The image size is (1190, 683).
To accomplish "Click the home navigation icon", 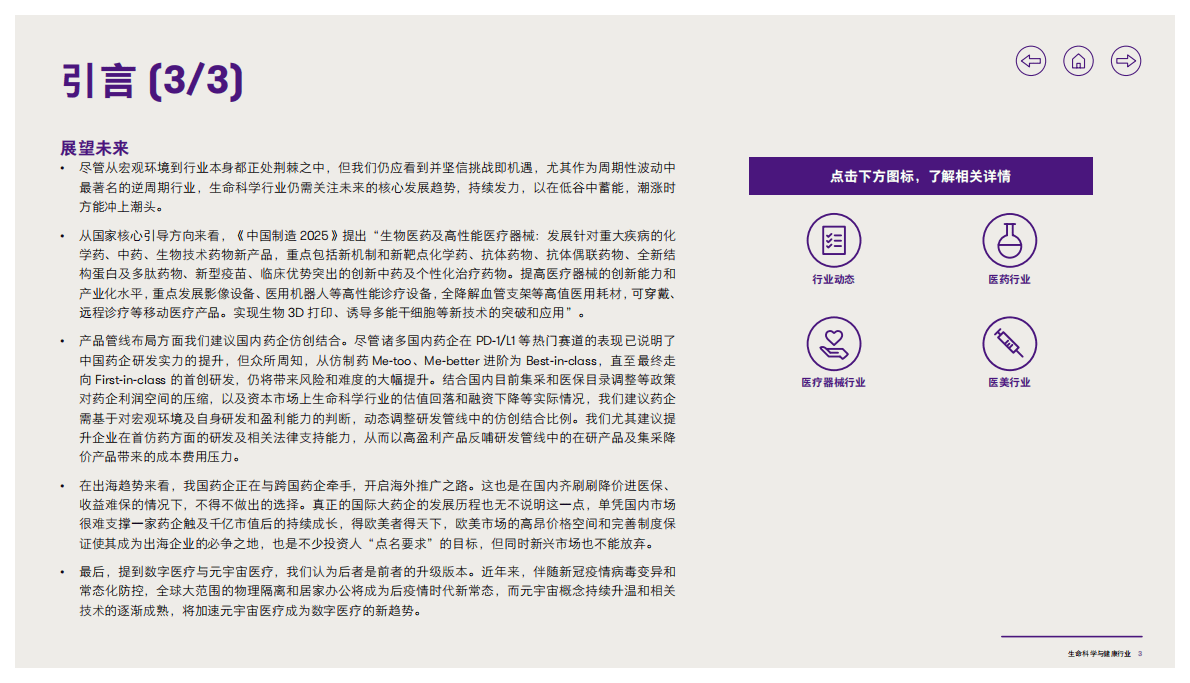I will [x=1078, y=61].
